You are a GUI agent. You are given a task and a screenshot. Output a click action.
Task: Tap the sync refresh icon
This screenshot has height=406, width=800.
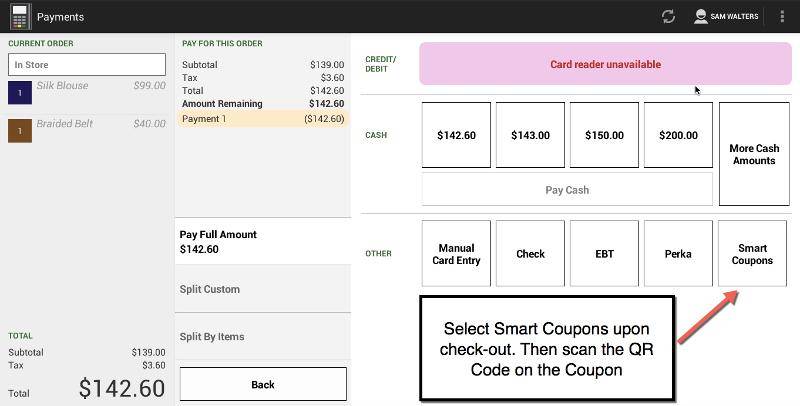[x=668, y=16]
